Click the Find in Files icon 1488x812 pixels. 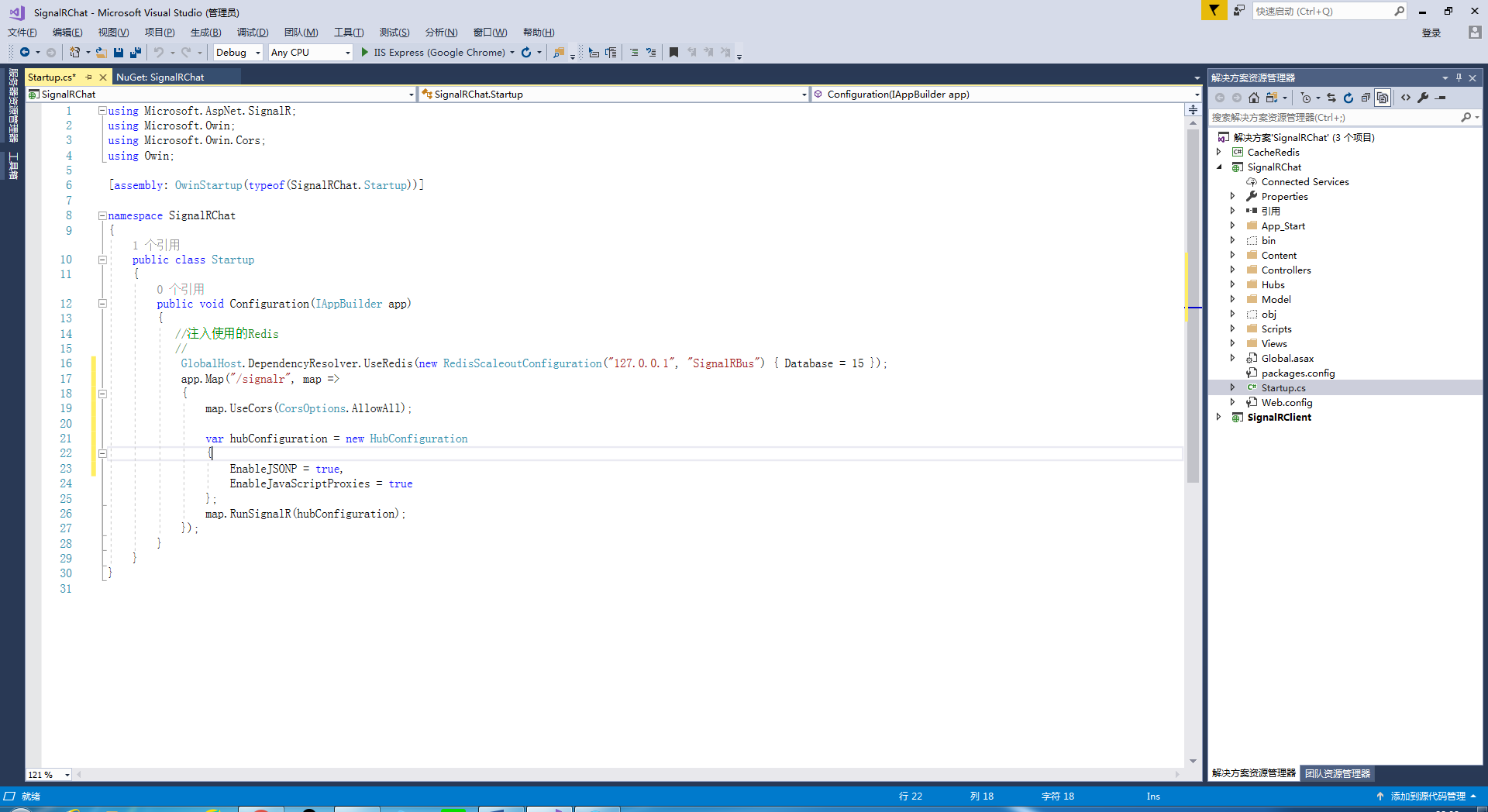559,53
